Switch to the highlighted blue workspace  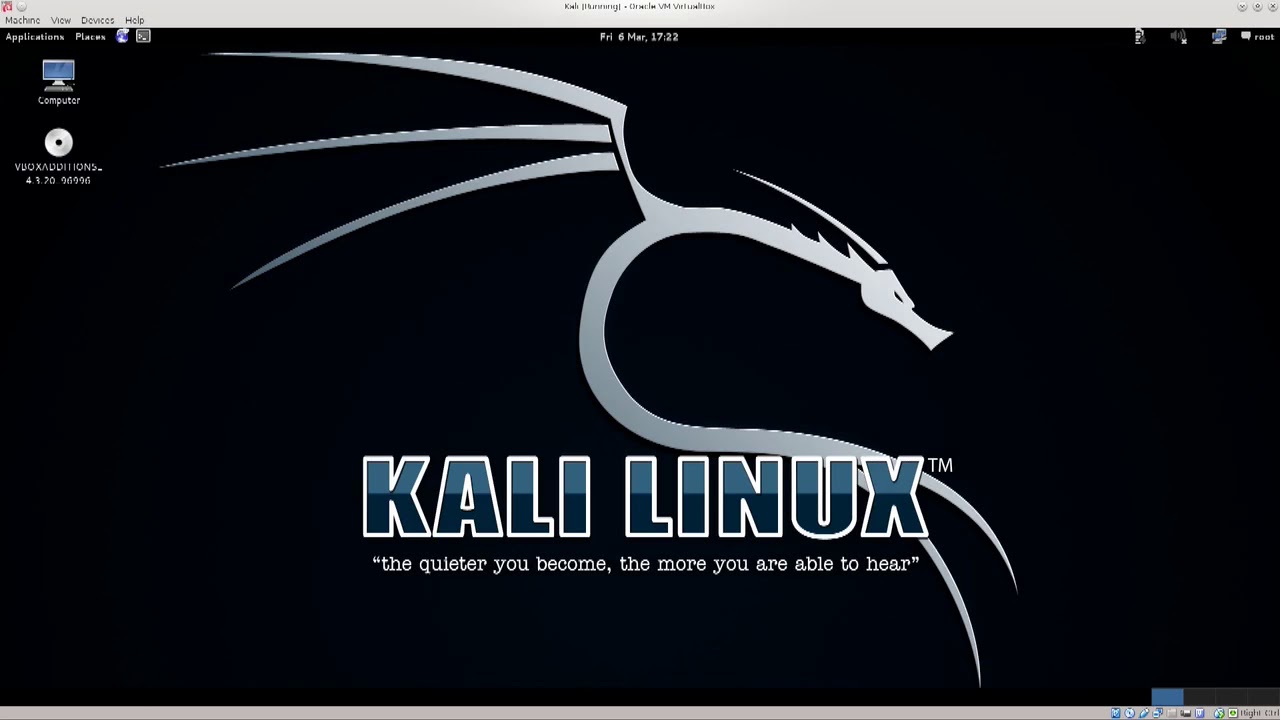click(x=1168, y=697)
